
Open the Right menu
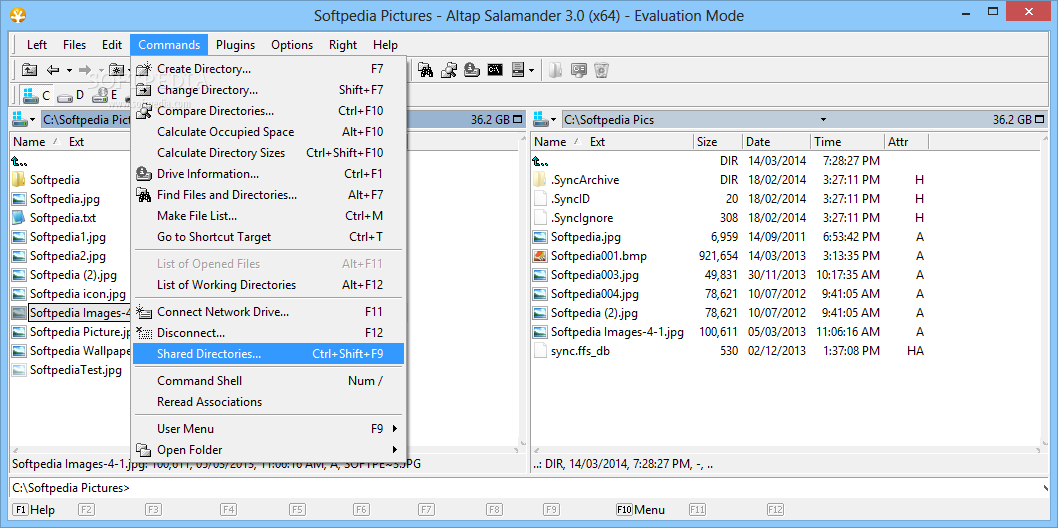coord(343,45)
